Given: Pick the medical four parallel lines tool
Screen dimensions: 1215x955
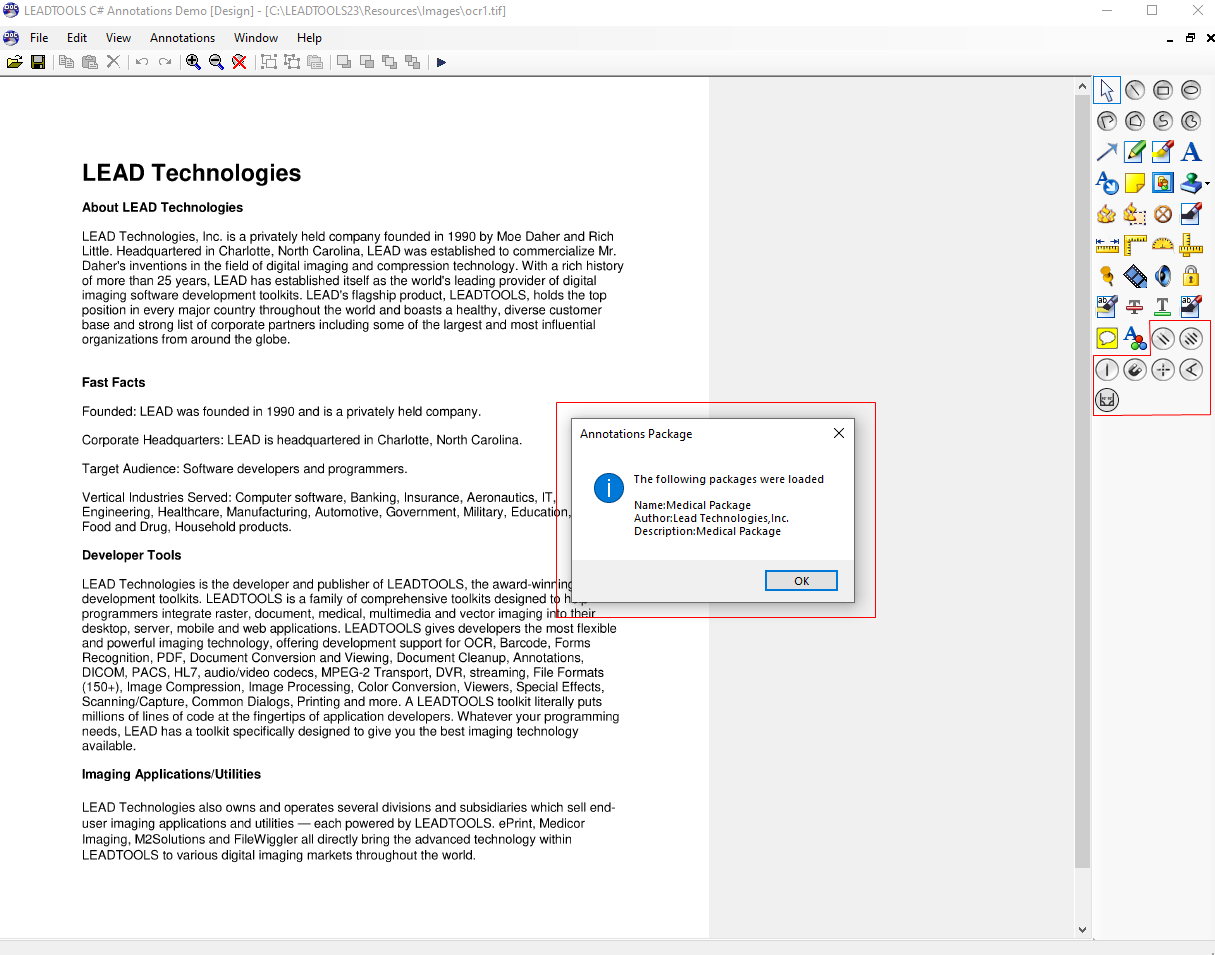Looking at the screenshot, I should click(1191, 339).
